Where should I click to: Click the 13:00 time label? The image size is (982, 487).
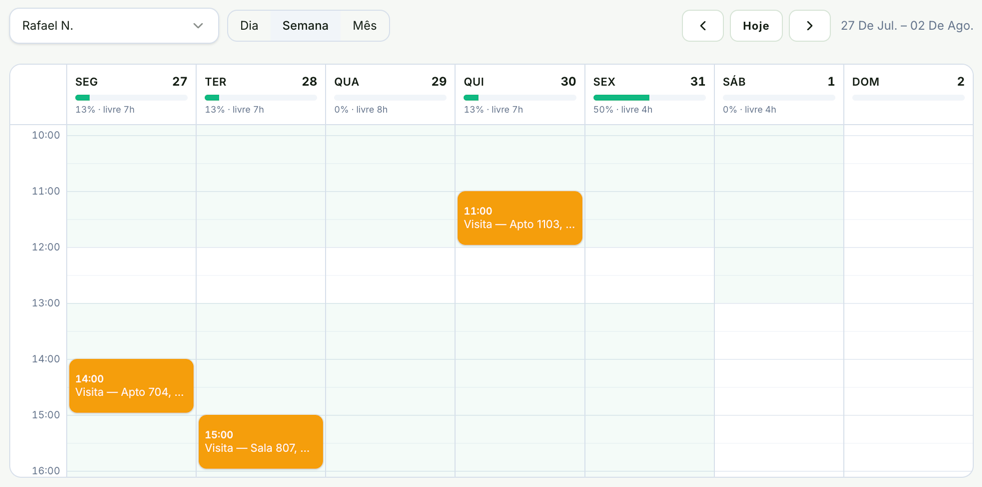point(45,303)
